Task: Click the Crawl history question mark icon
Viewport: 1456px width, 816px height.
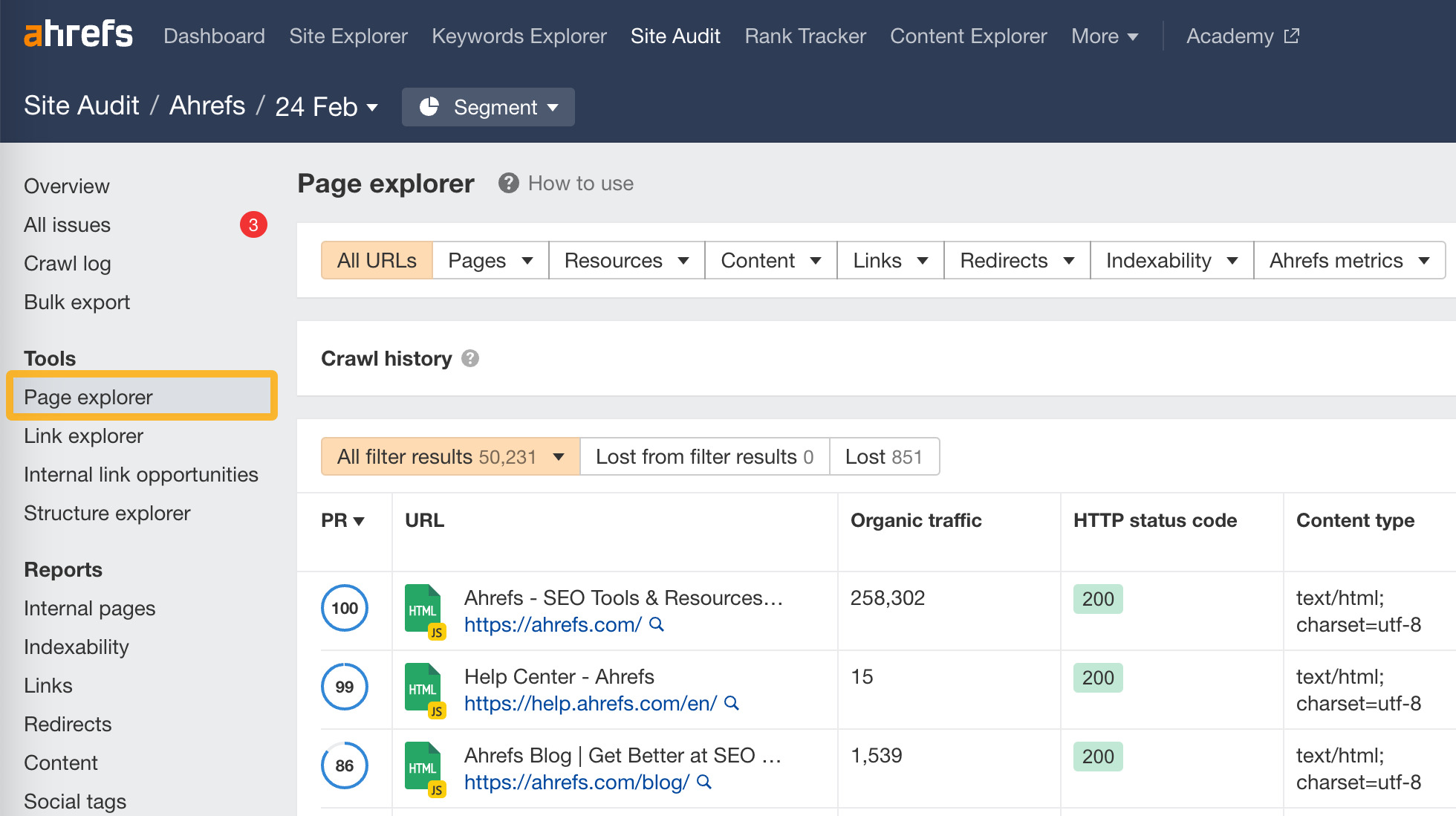Action: (x=471, y=358)
